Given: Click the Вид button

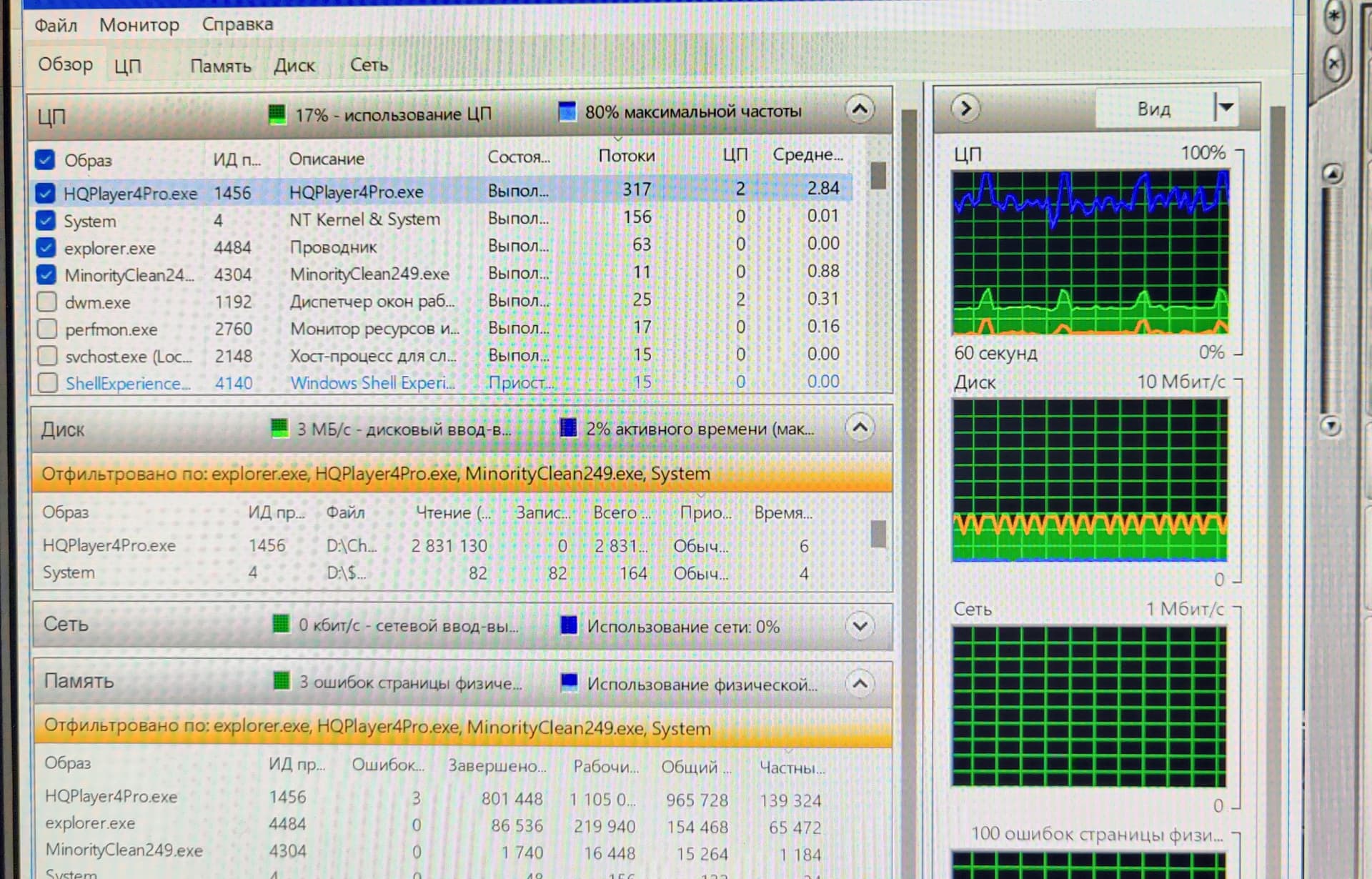Looking at the screenshot, I should coord(1153,109).
